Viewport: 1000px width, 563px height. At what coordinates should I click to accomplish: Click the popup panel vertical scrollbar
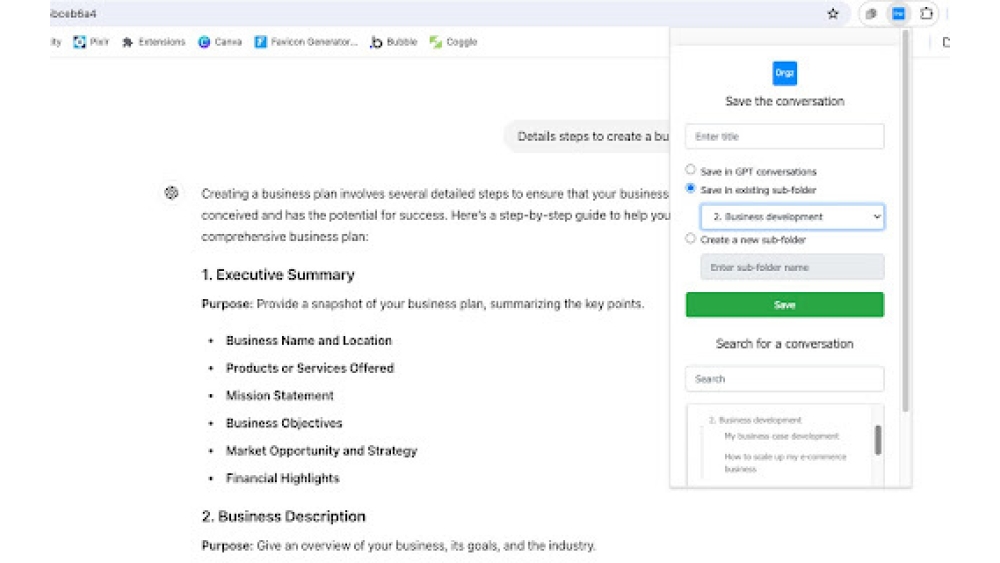click(905, 220)
